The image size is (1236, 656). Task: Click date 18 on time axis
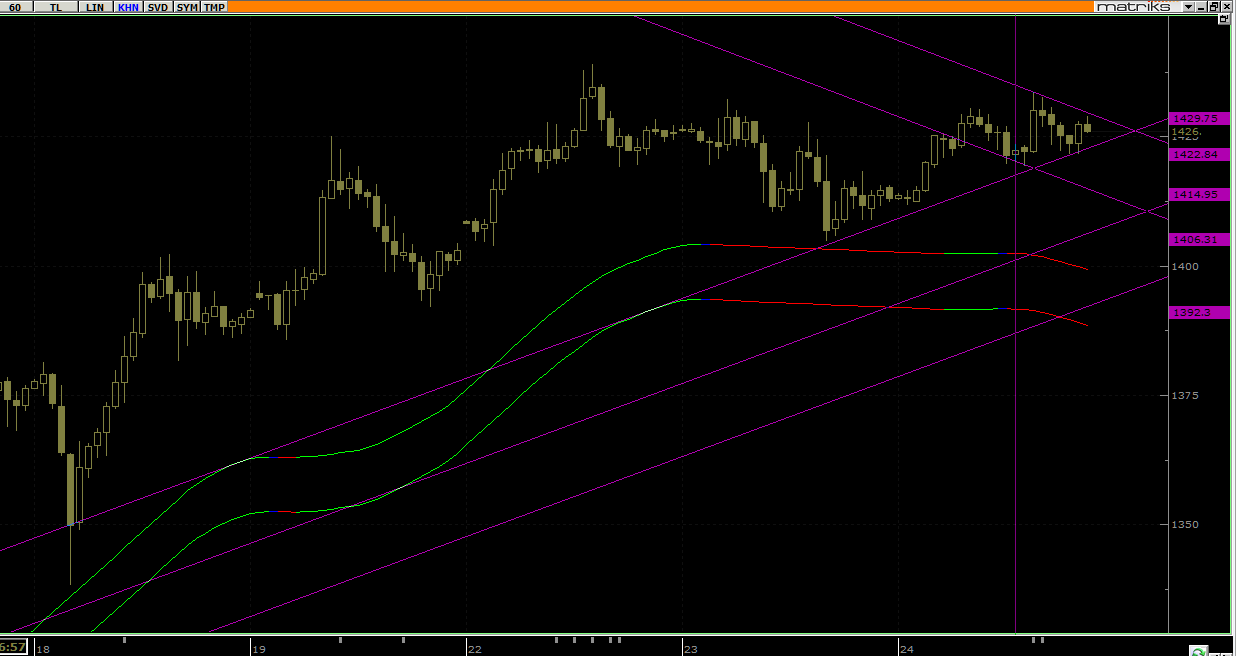(x=42, y=649)
